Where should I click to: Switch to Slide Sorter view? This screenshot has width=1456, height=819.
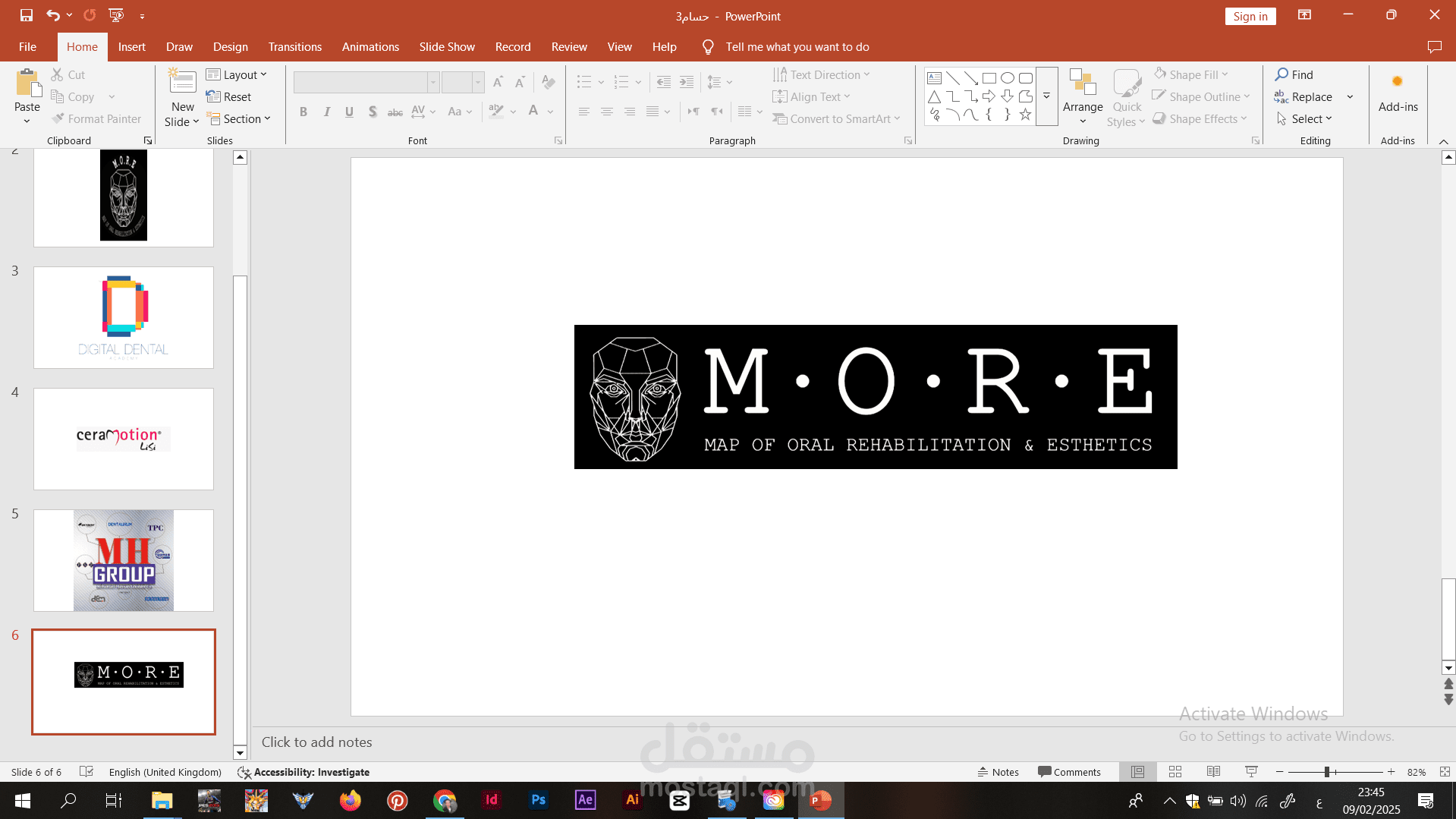[1175, 772]
